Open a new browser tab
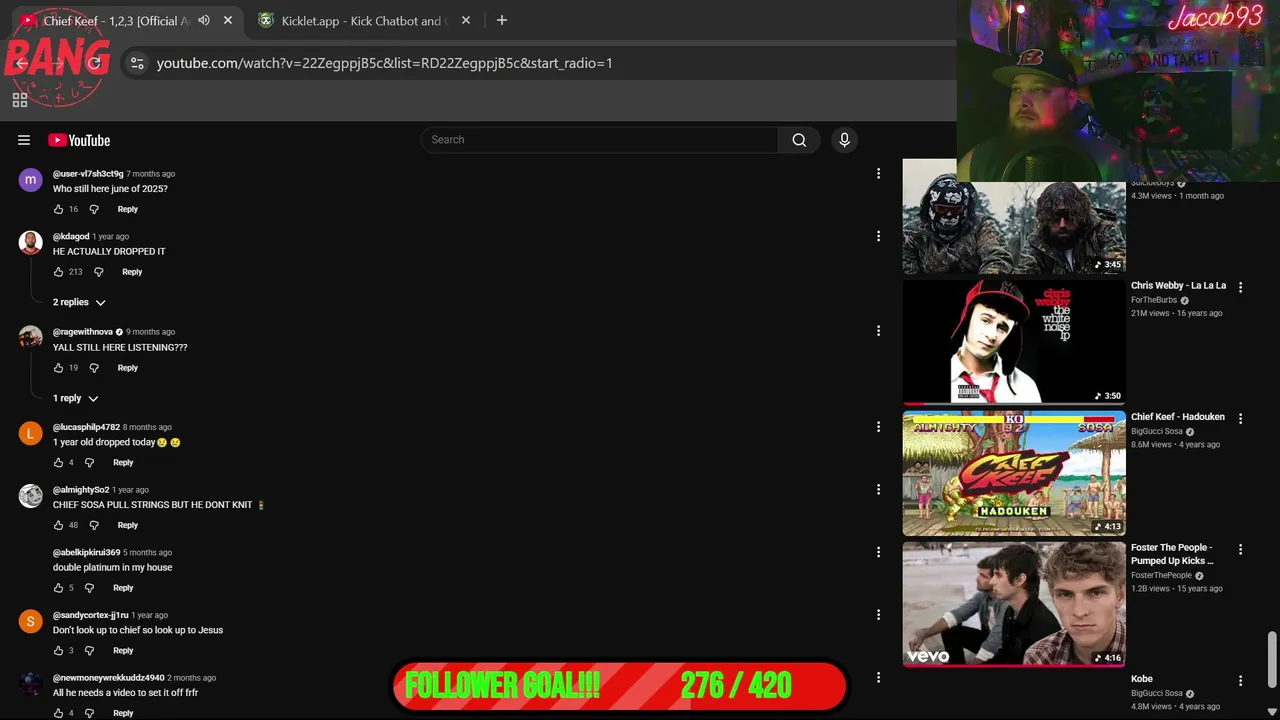Image resolution: width=1280 pixels, height=720 pixels. pos(502,20)
